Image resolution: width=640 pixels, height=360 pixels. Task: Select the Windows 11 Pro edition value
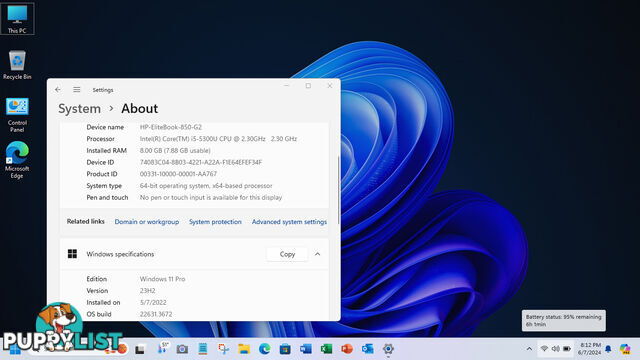162,279
